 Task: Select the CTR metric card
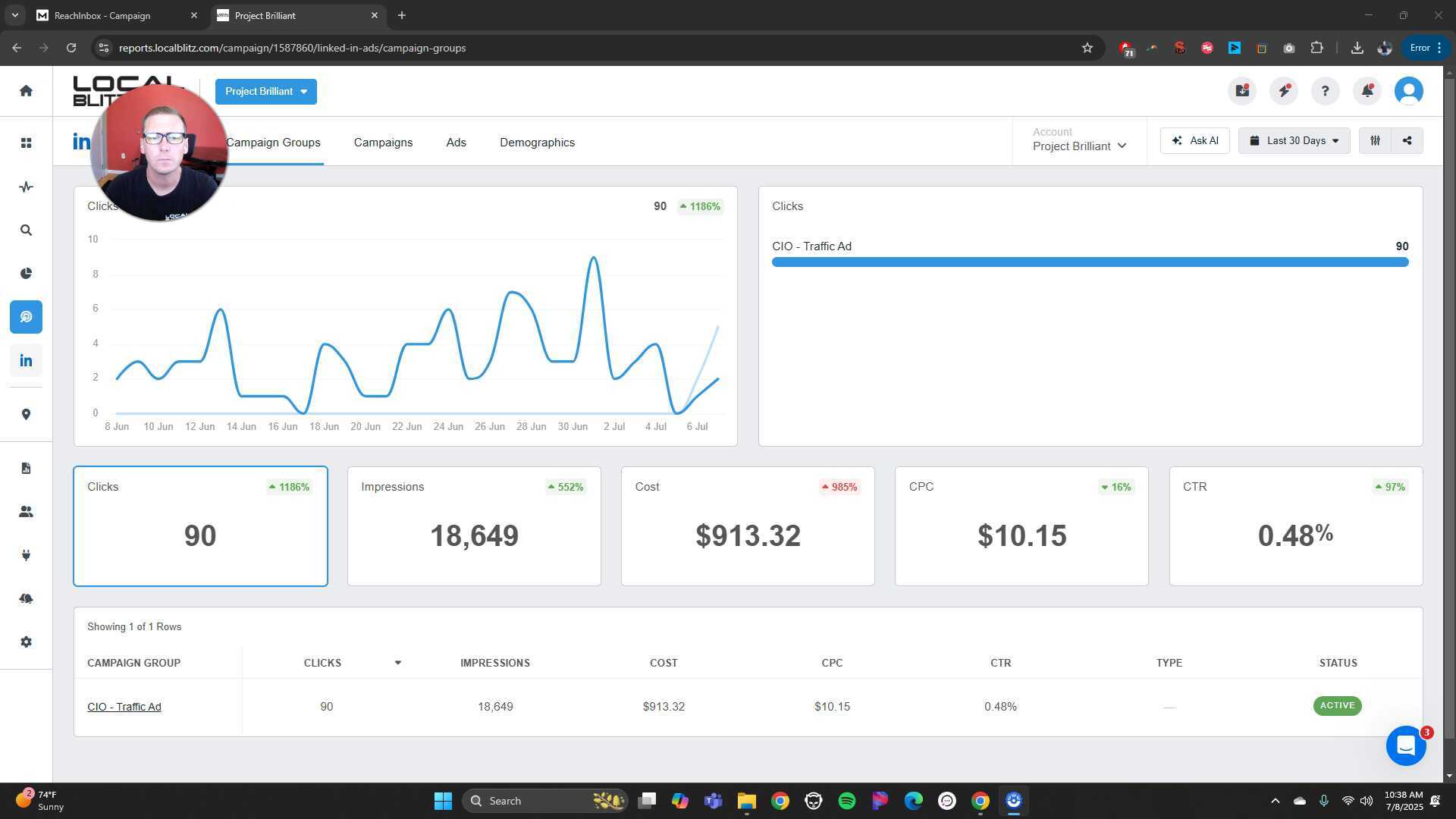click(1296, 526)
